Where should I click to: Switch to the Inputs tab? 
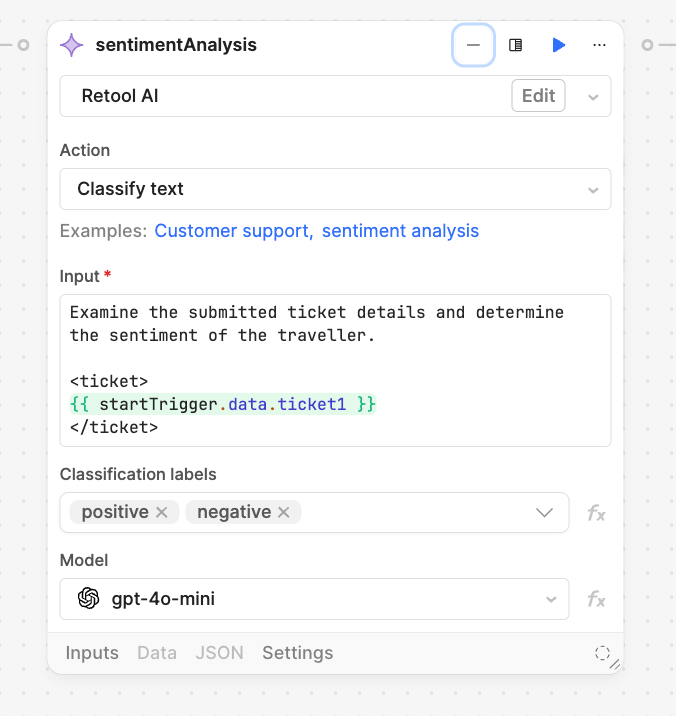pos(92,653)
